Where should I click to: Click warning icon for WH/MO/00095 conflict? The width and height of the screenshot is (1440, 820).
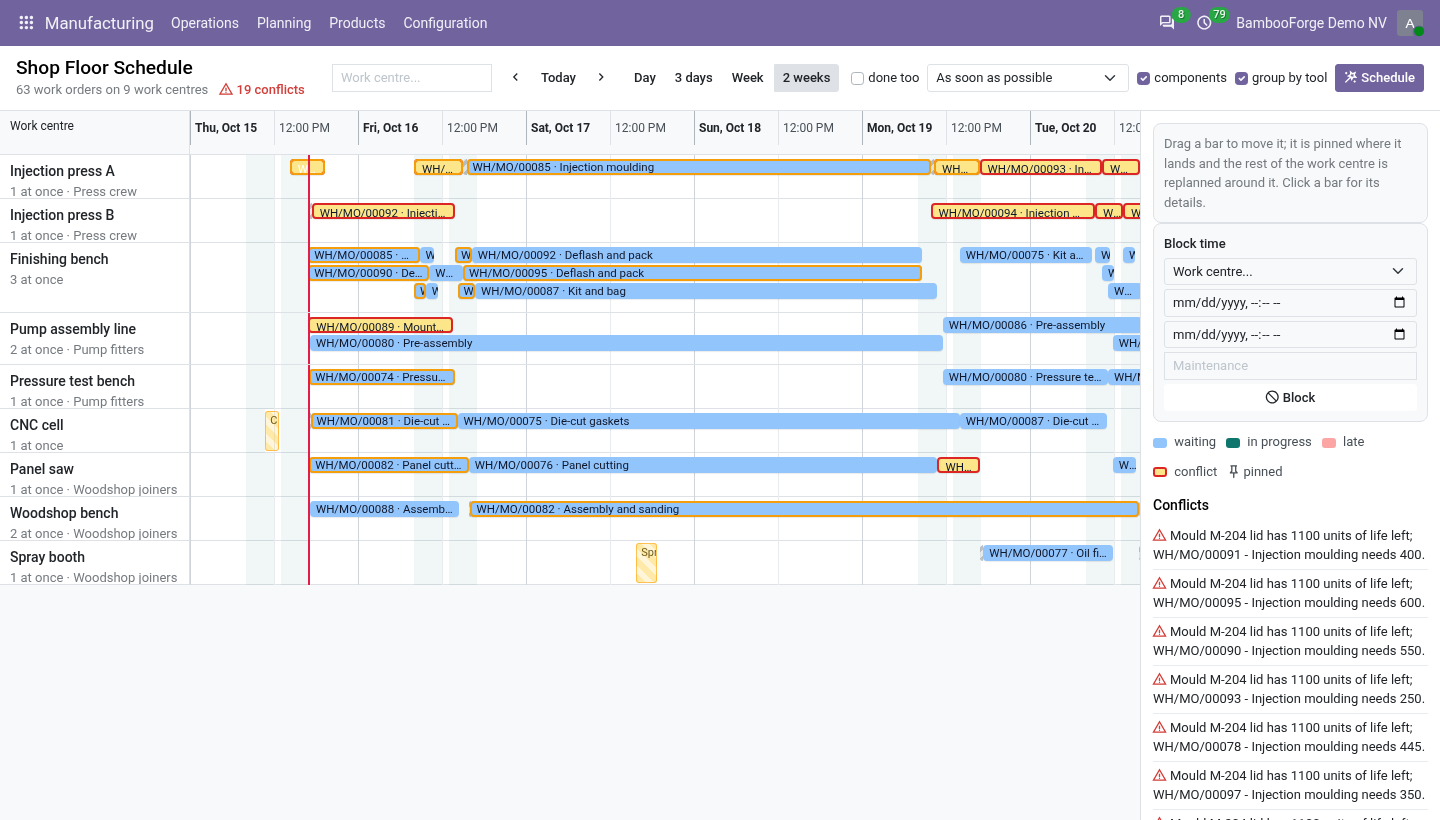[x=1160, y=584]
